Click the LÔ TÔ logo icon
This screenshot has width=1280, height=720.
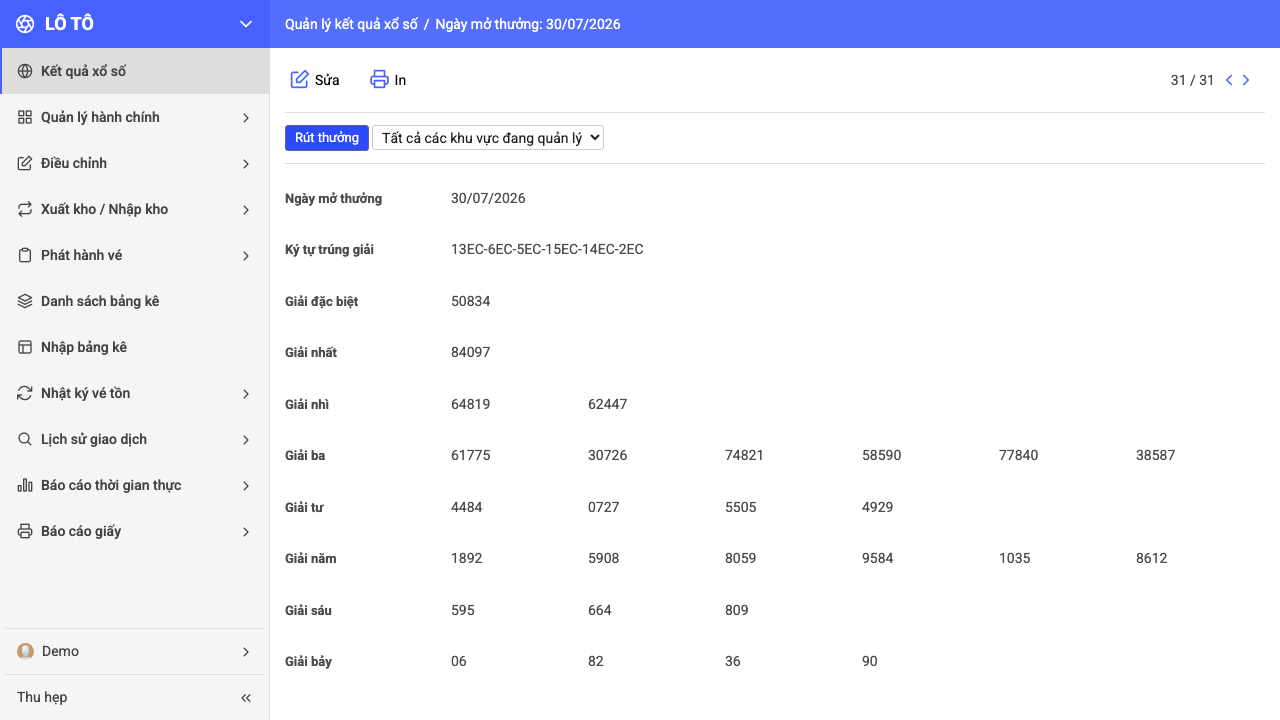(25, 24)
